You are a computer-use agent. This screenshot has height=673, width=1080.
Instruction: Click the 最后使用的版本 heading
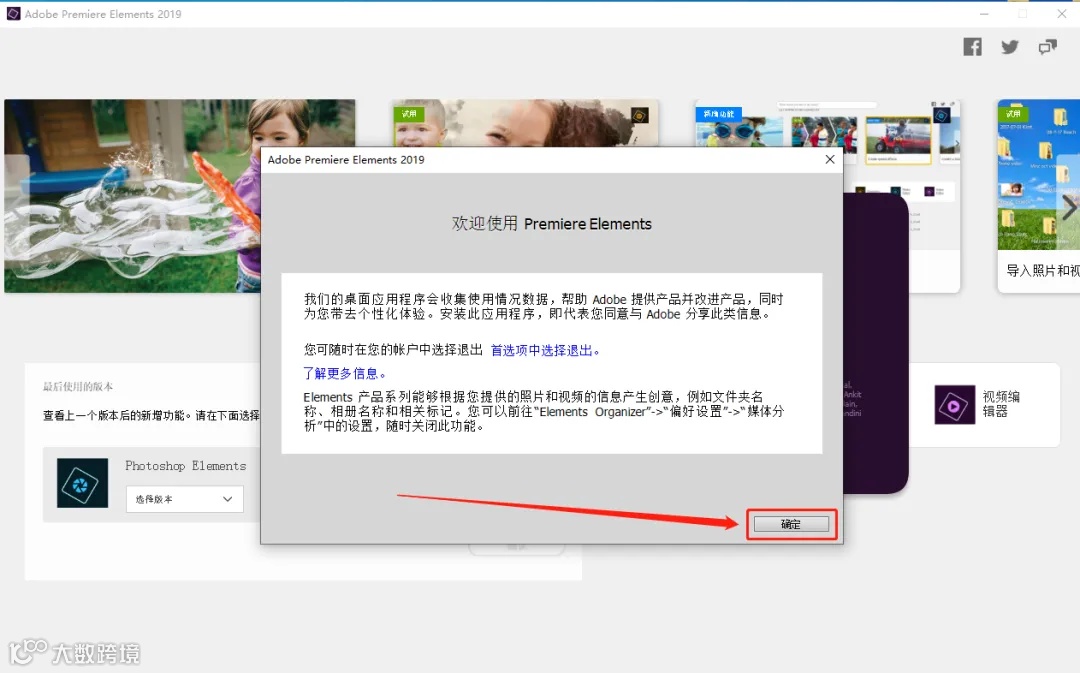78,386
